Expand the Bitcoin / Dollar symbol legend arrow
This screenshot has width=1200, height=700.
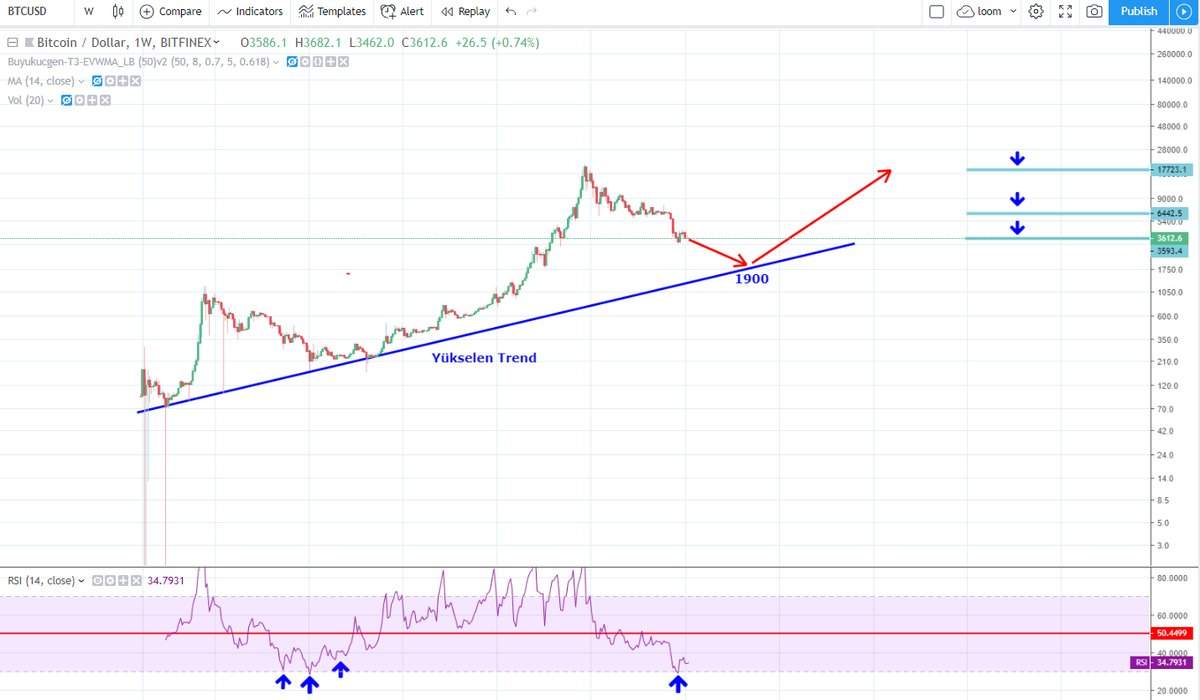click(216, 43)
